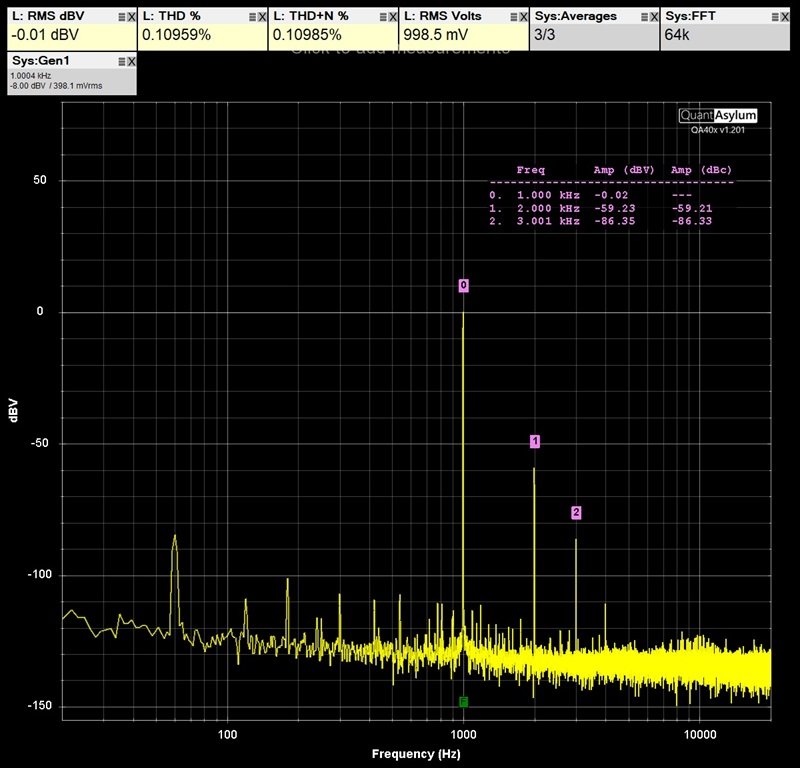The width and height of the screenshot is (800, 768).
Task: Click the -100 Y-axis tick label
Action: [x=40, y=575]
